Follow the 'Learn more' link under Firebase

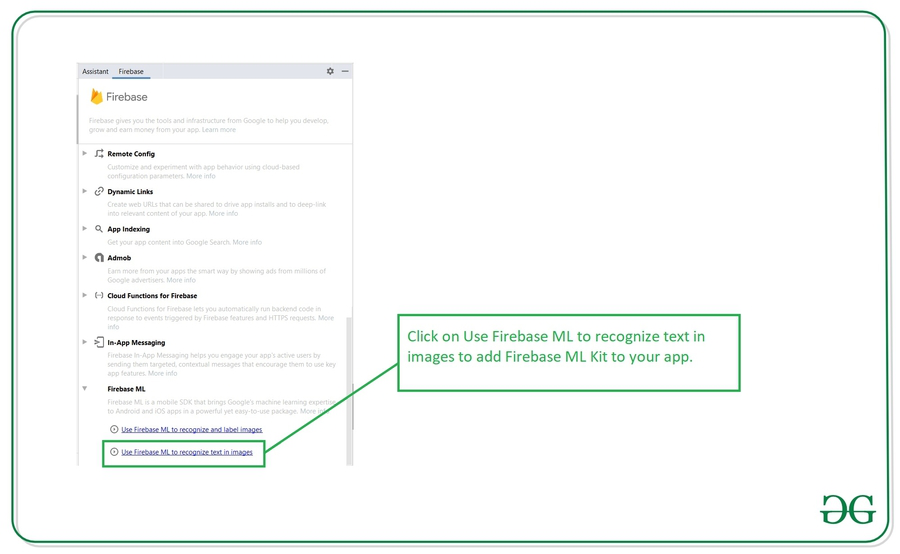click(x=219, y=130)
